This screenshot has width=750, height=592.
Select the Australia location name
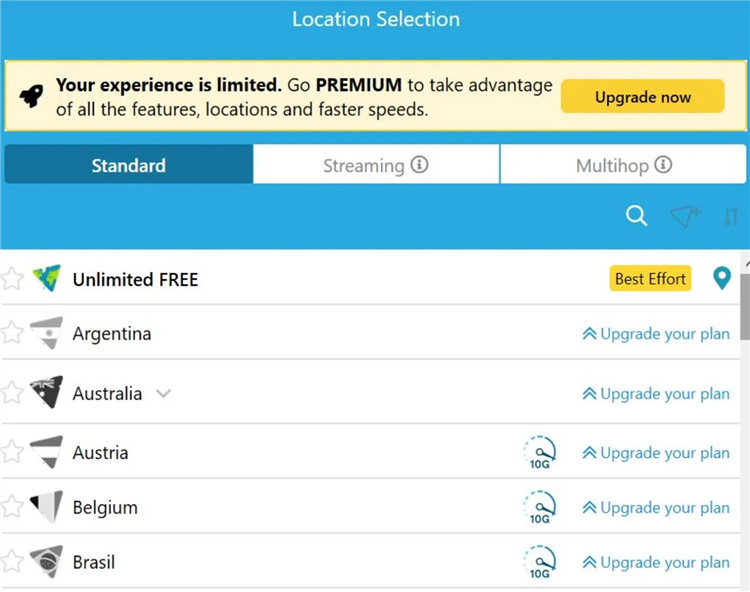tap(108, 394)
